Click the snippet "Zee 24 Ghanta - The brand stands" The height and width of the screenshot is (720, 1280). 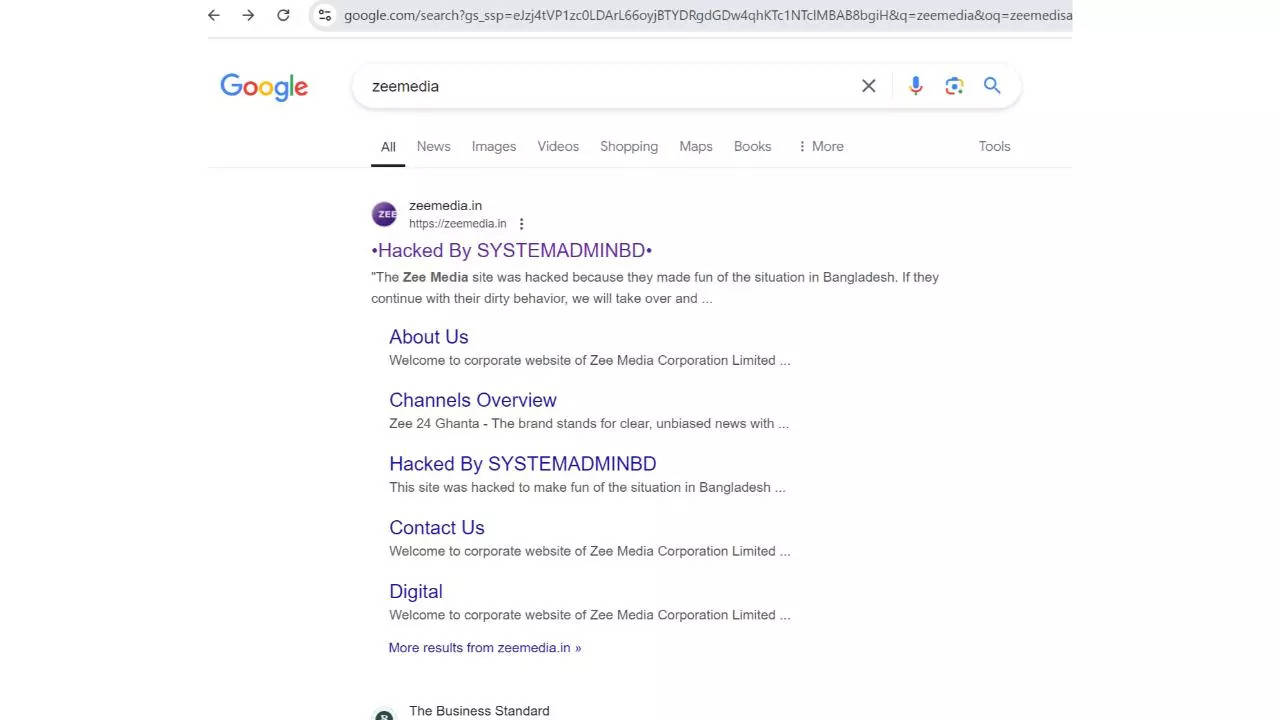[589, 424]
